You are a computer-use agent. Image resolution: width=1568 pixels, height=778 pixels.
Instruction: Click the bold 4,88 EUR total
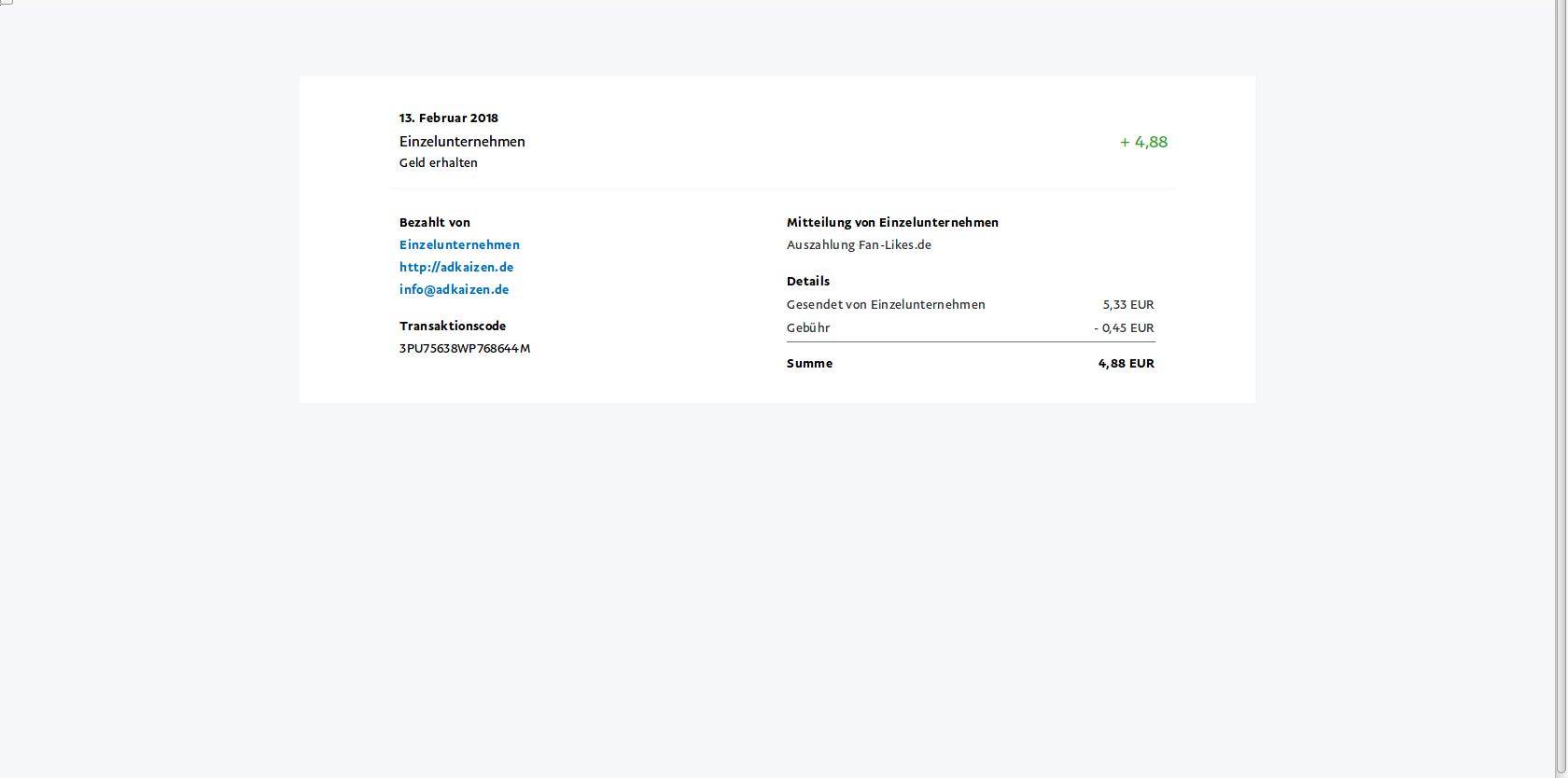point(1126,363)
